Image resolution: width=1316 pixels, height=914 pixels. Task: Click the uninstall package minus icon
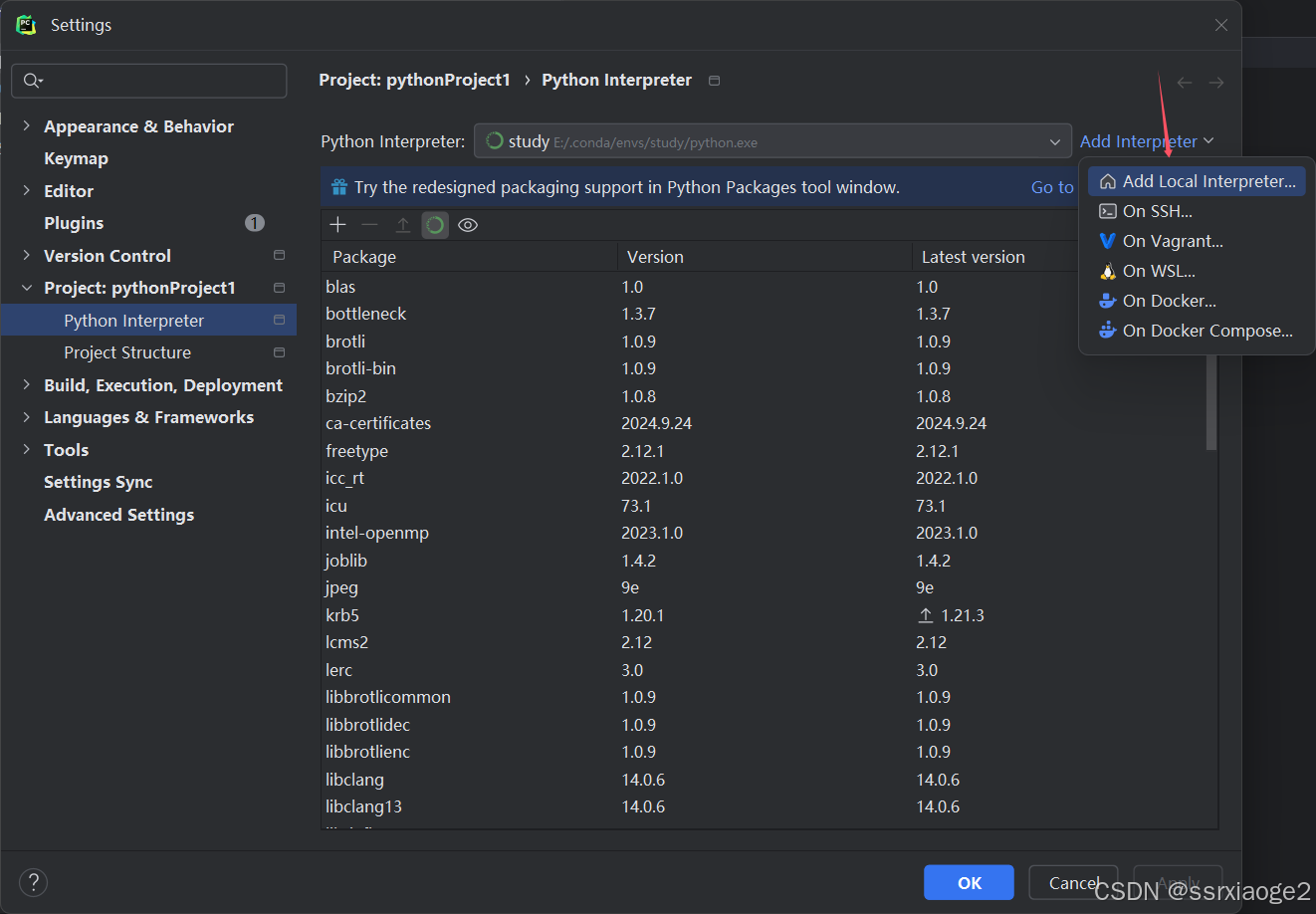[x=370, y=225]
